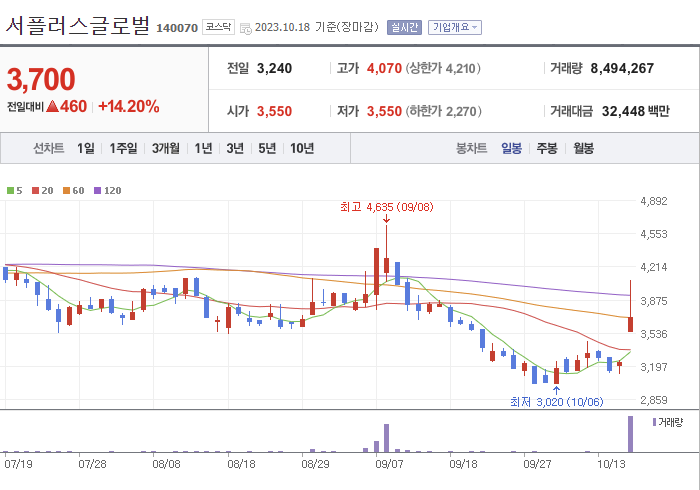Switch chart to 5년 range
The height and width of the screenshot is (490, 700).
[x=267, y=148]
